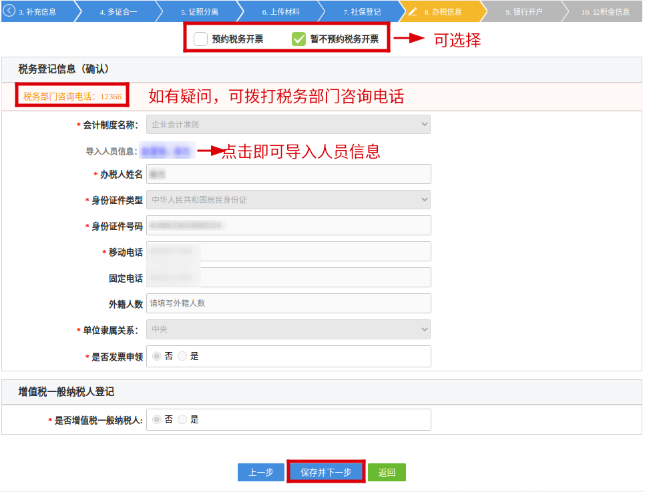Go to step 8. 办税信息
Image resolution: width=645 pixels, height=495 pixels.
(443, 12)
